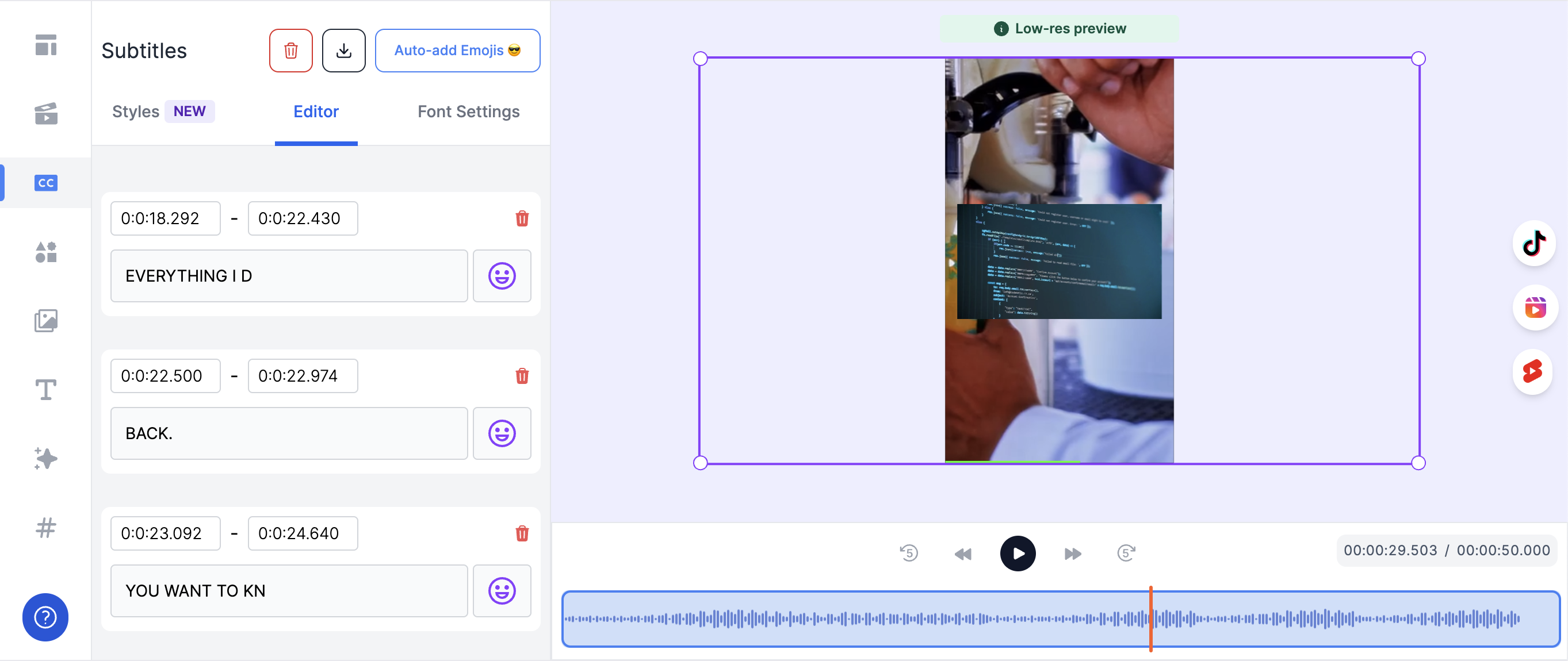Click the Auto-add Emojis button
Screen dimensions: 1568x661
click(457, 51)
